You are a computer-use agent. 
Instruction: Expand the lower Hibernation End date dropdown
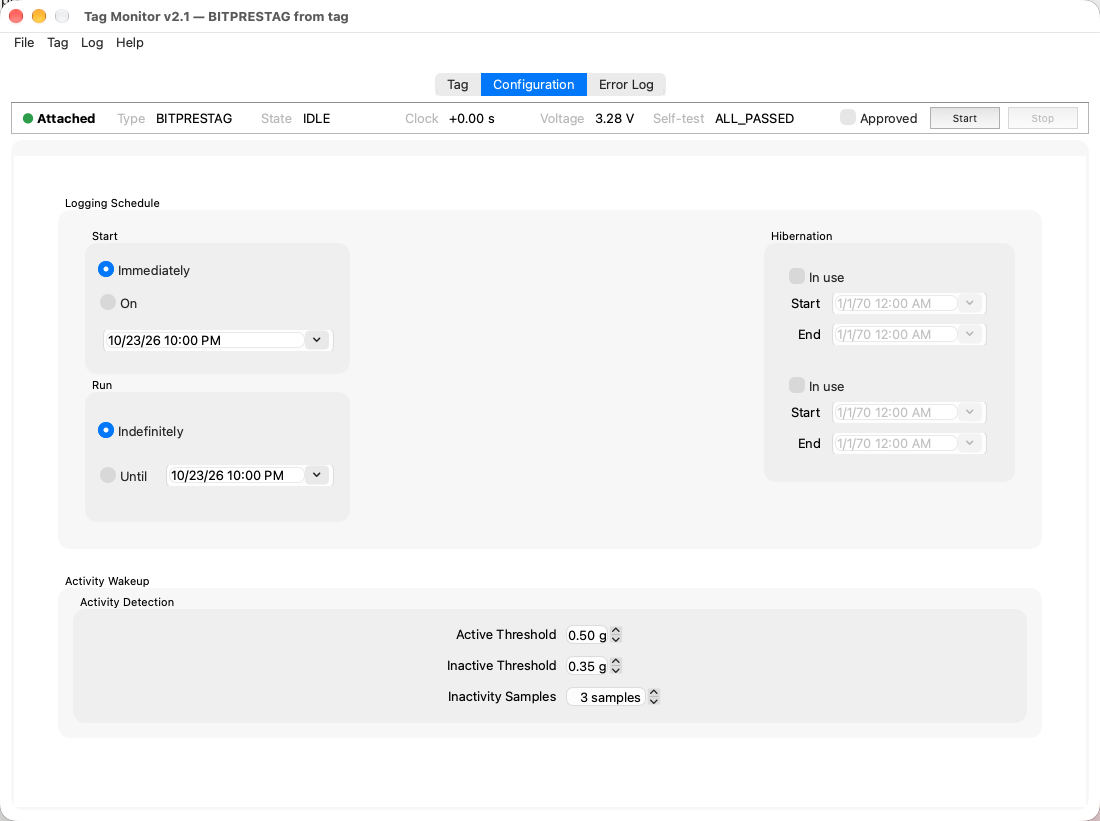(x=970, y=443)
